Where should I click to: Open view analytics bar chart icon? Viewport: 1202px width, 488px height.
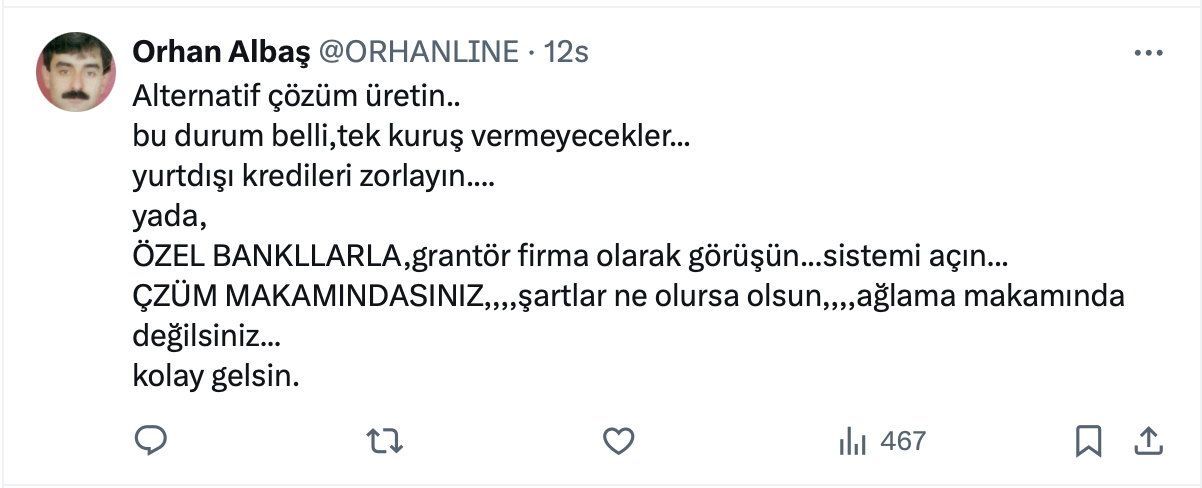point(851,440)
